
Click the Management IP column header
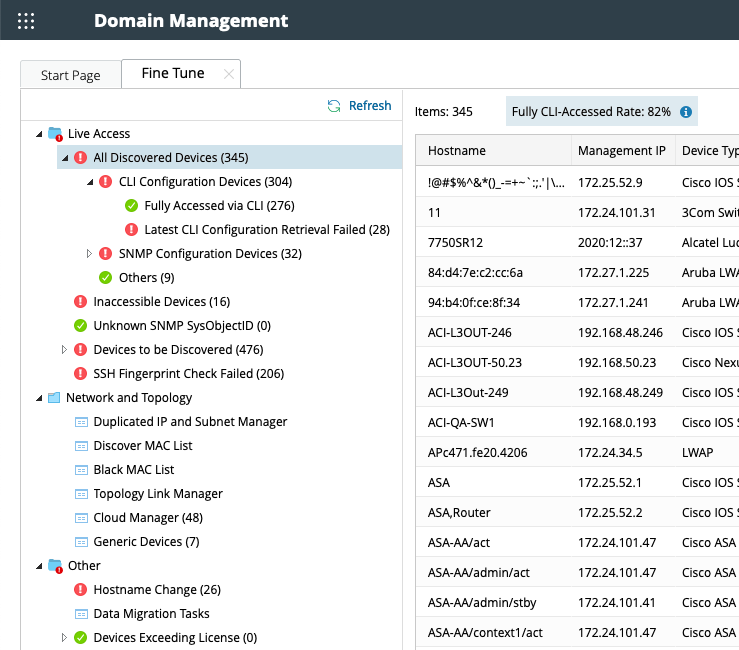[621, 151]
